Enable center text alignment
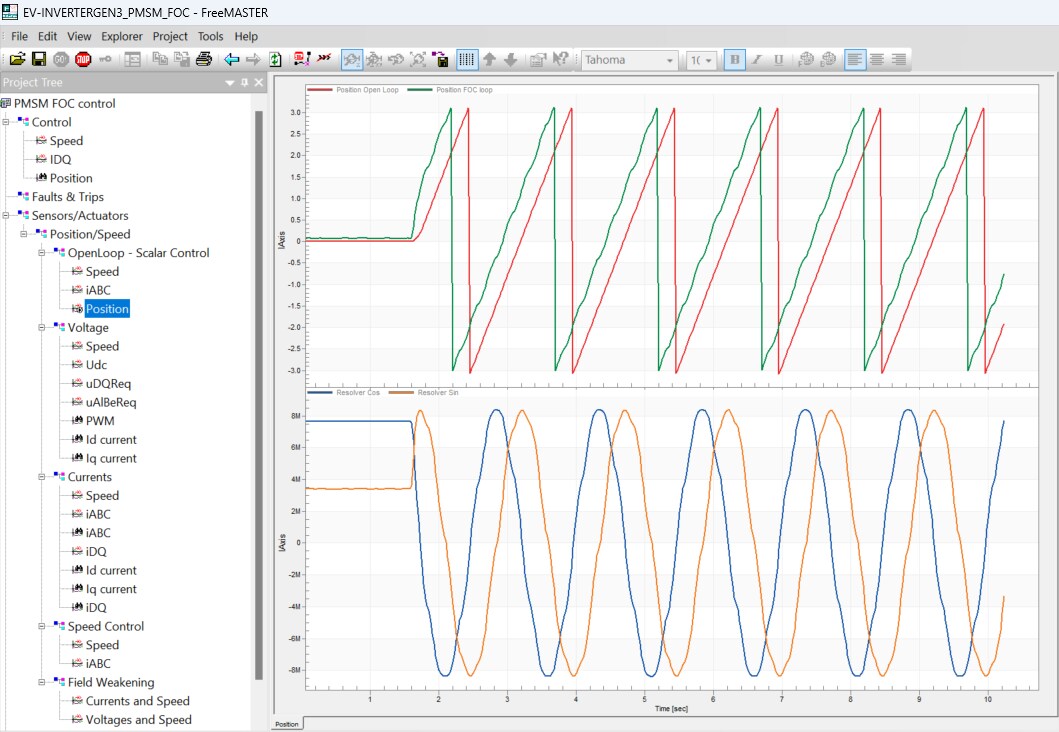Image resolution: width=1059 pixels, height=732 pixels. (877, 60)
